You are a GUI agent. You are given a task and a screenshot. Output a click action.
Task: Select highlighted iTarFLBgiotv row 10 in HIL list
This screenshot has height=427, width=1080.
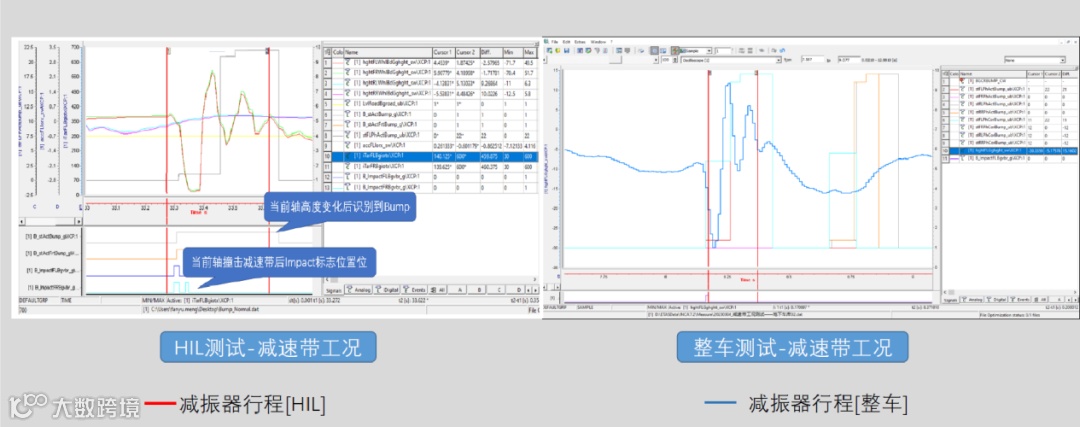click(x=430, y=156)
